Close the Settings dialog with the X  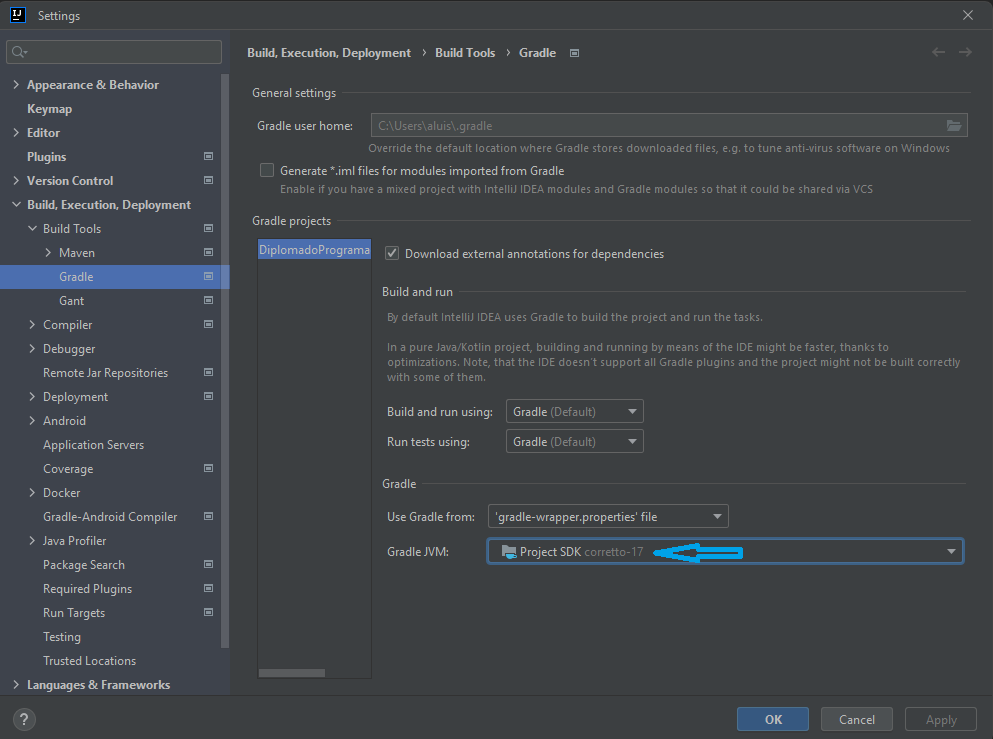pos(968,15)
